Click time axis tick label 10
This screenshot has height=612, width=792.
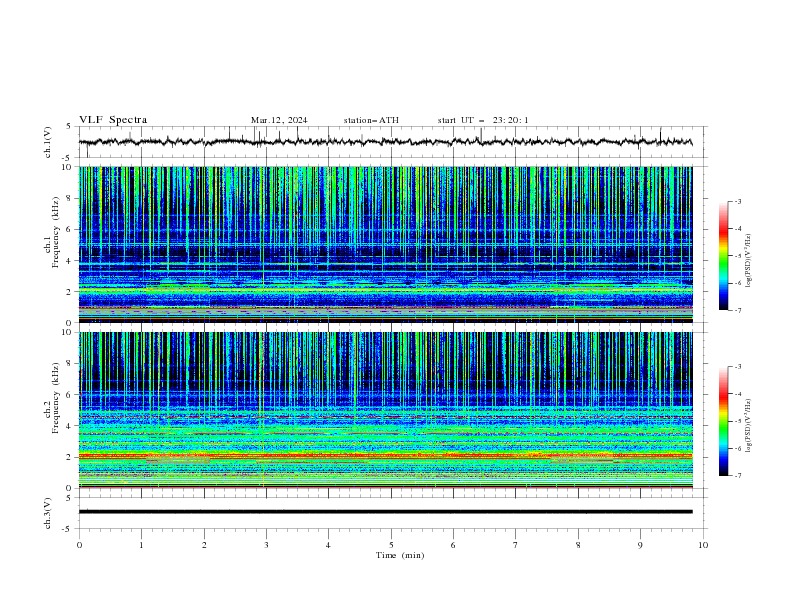click(703, 545)
